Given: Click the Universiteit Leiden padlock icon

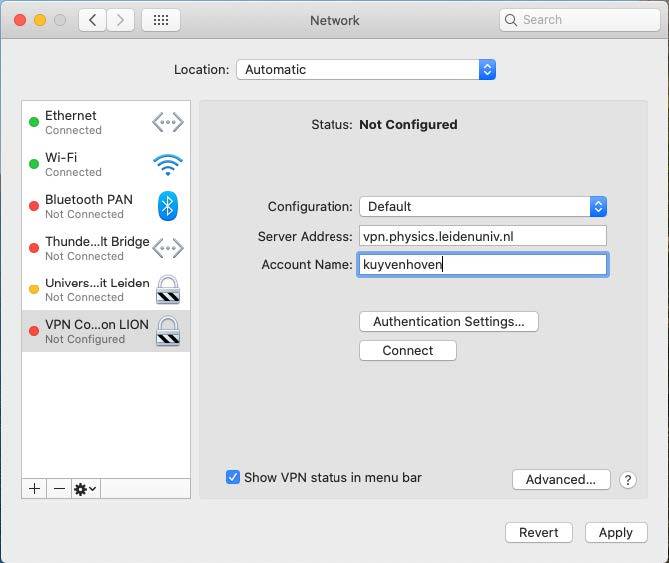Looking at the screenshot, I should (x=168, y=290).
